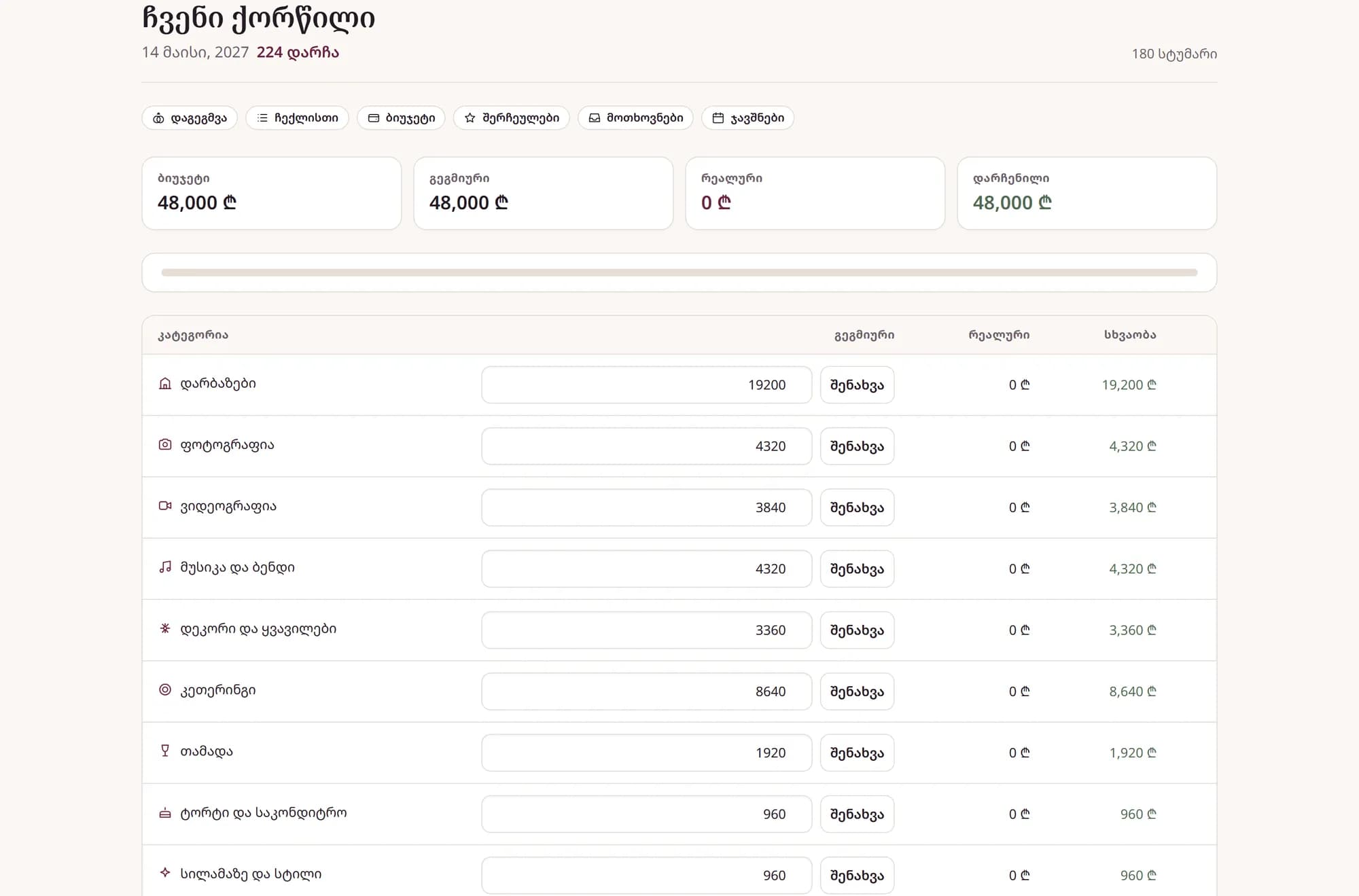Click the 224 დარჩა countdown text

(298, 52)
